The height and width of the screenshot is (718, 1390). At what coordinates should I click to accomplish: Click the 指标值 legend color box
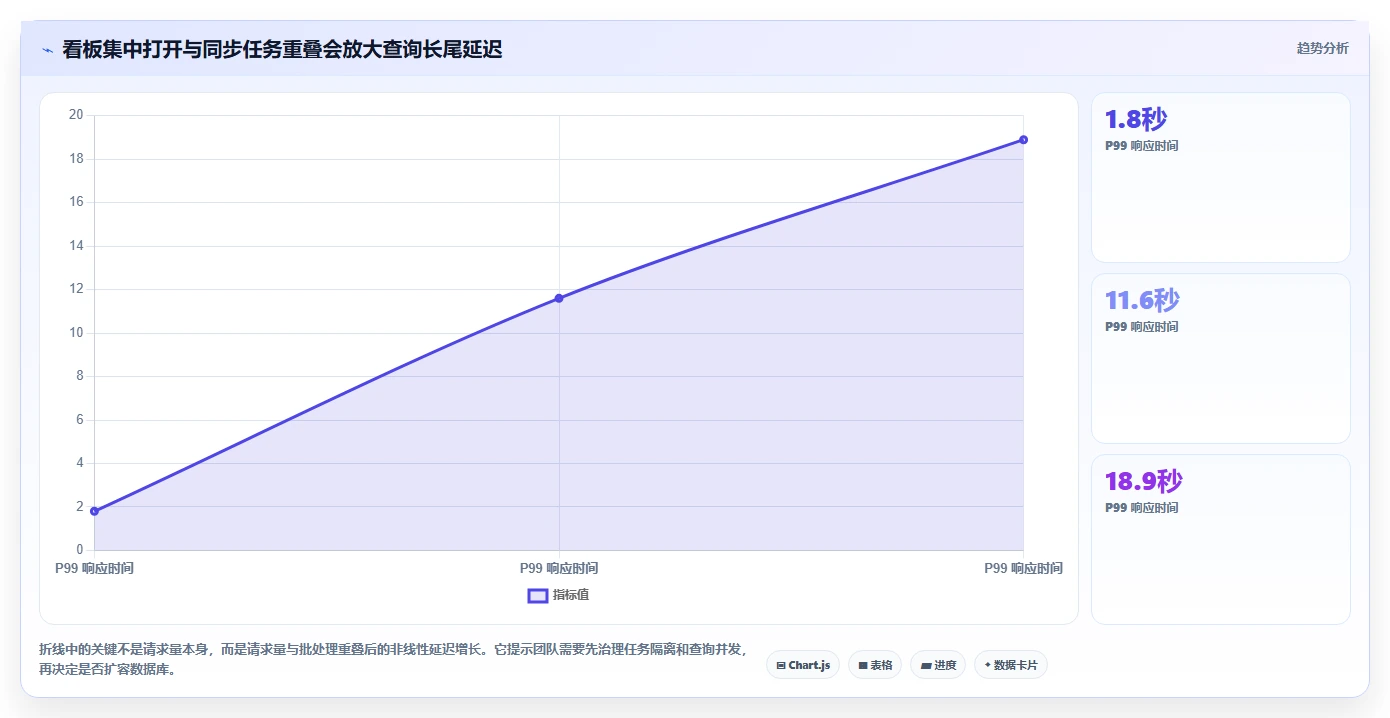(x=538, y=595)
